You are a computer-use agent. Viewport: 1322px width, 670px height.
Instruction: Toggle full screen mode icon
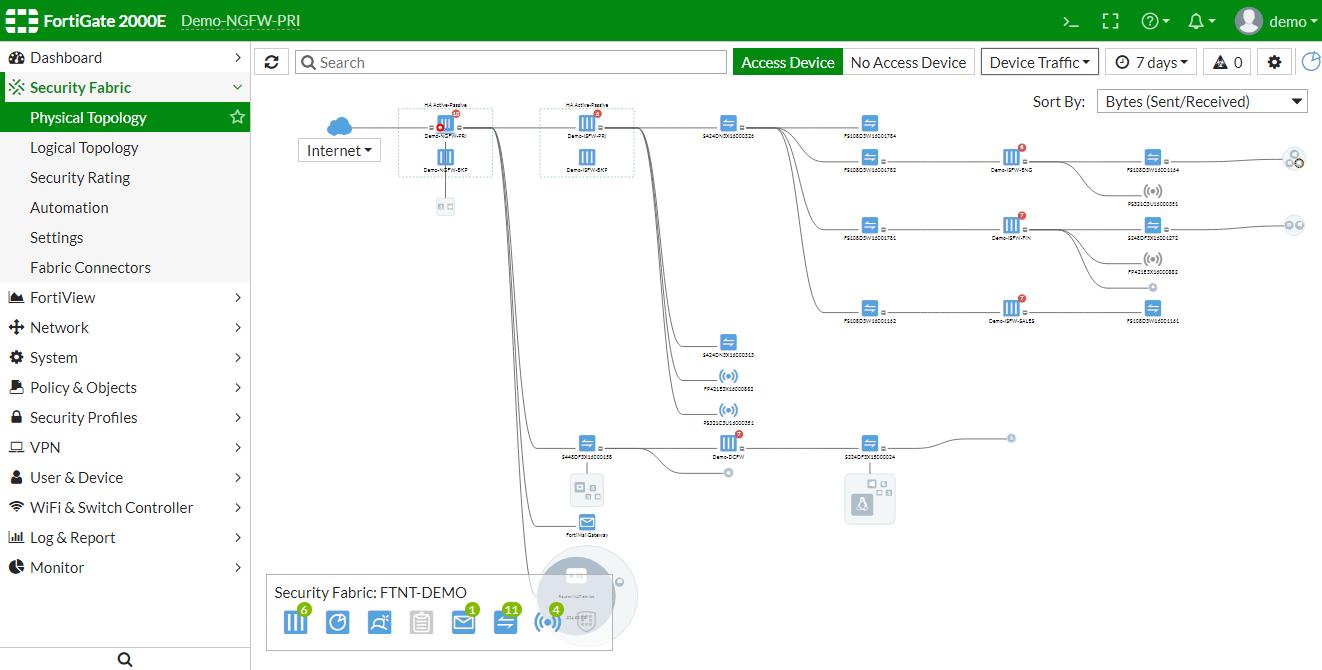pos(1110,21)
